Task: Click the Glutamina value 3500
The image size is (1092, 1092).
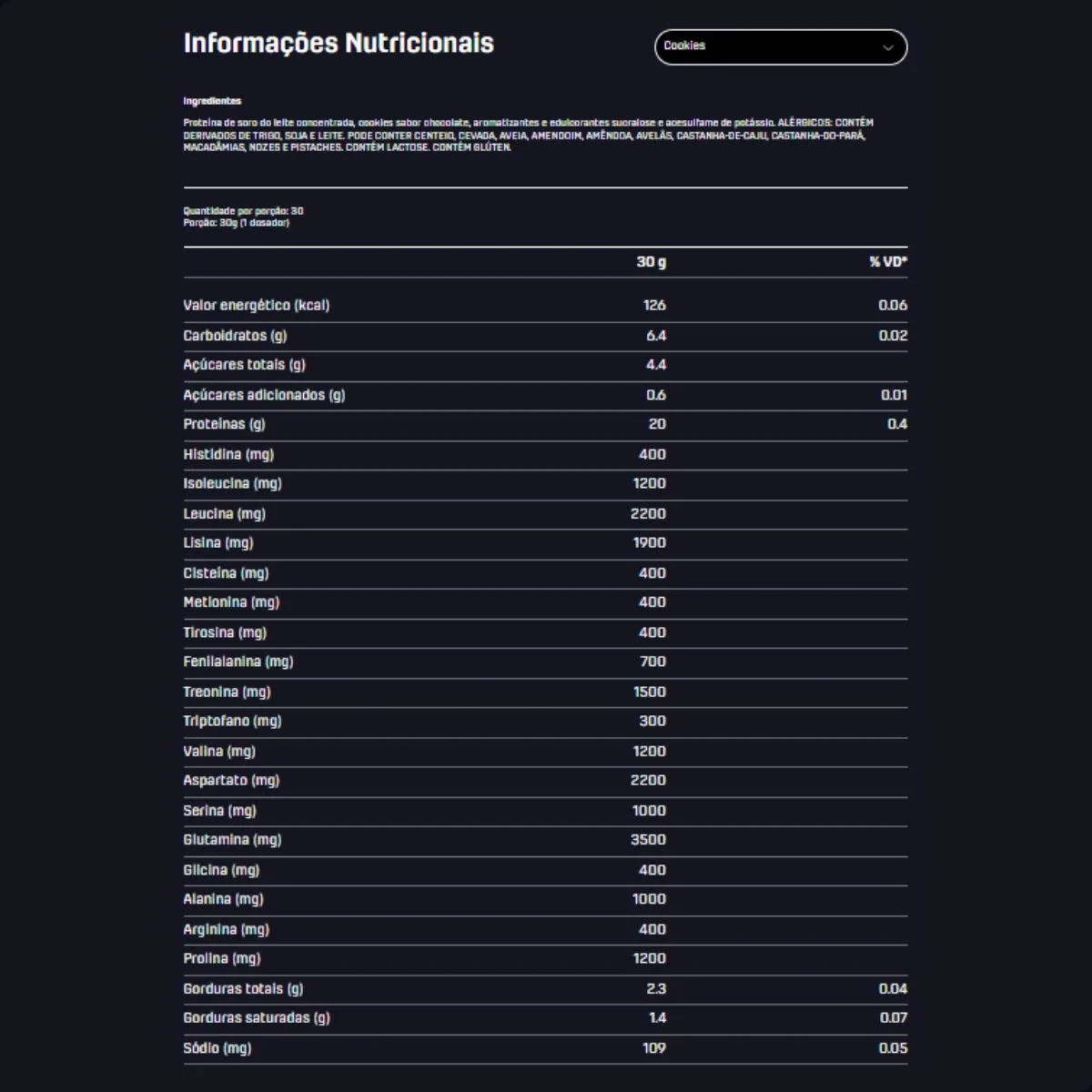Action: click(x=648, y=840)
